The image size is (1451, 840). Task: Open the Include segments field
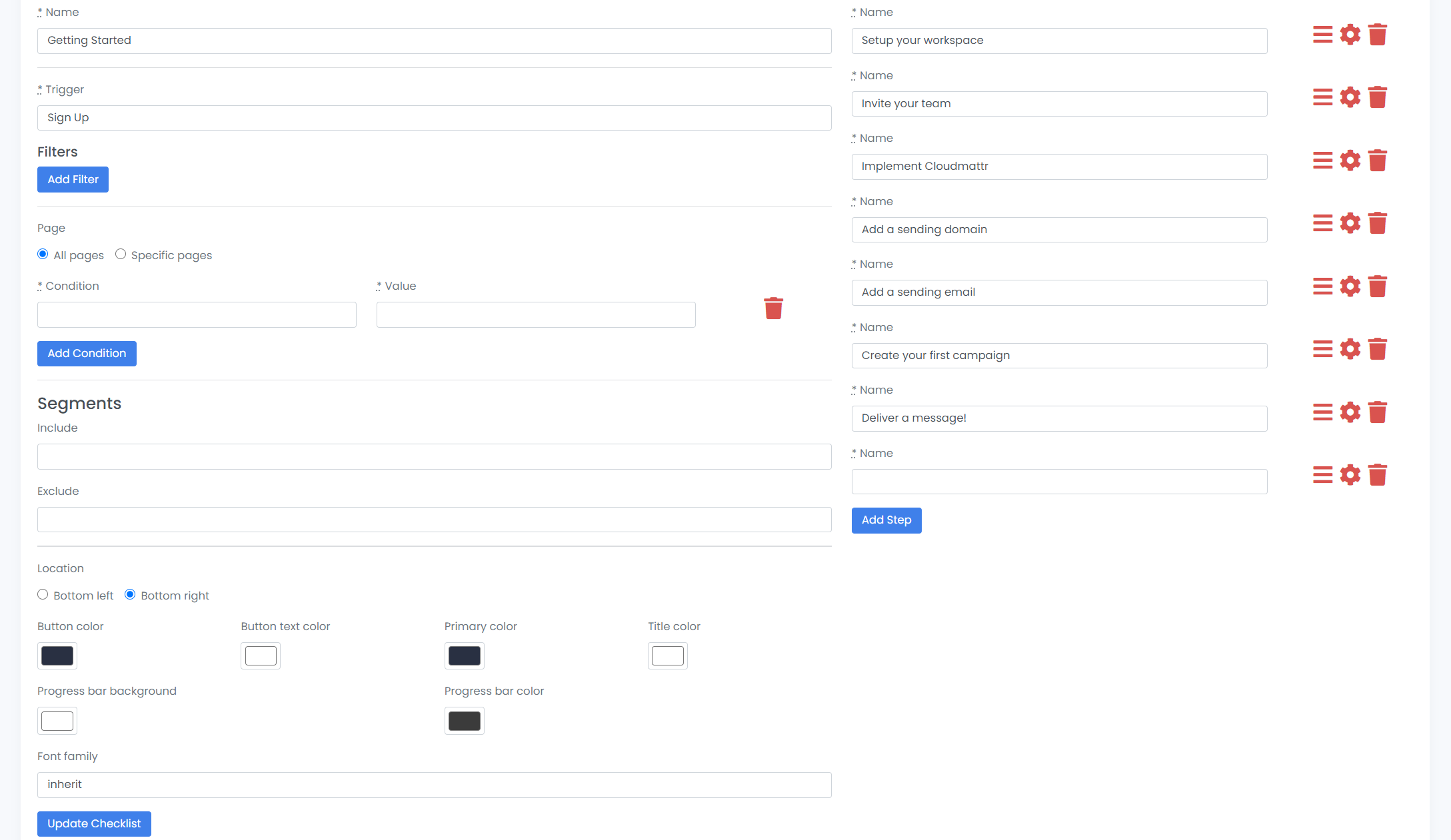434,456
